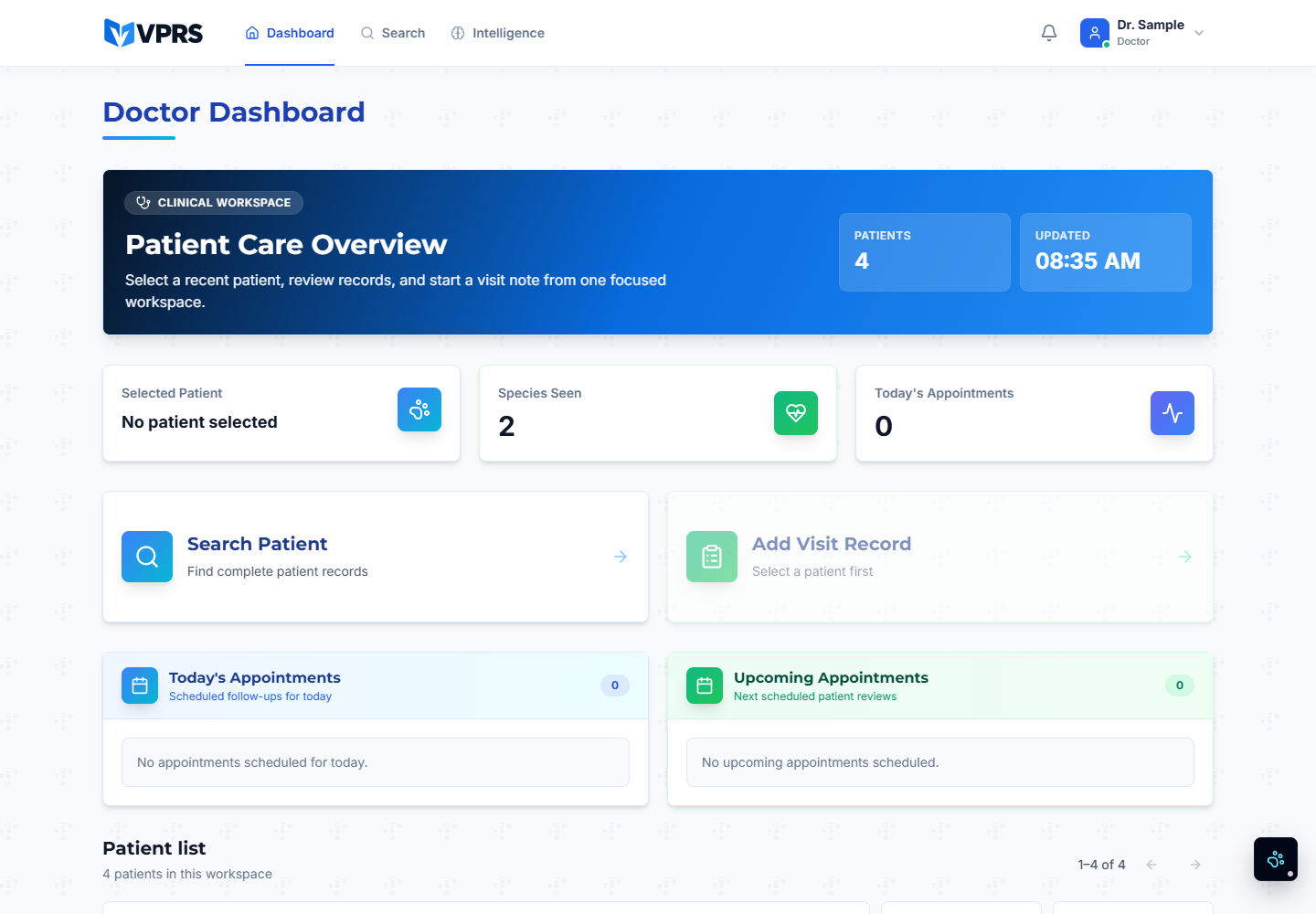Click the clipboard icon on Add Visit Record
The image size is (1316, 914).
[x=712, y=557]
